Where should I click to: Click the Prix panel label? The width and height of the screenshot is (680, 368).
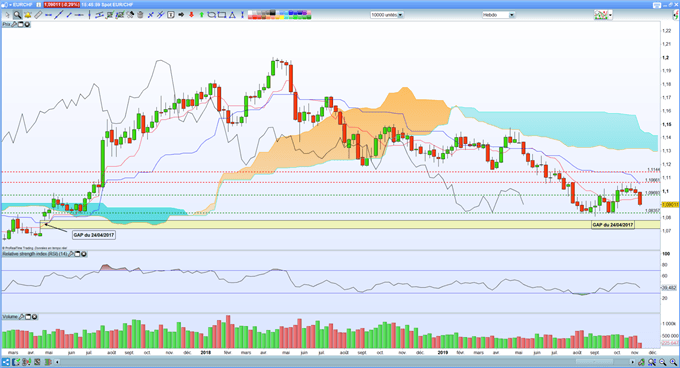click(x=7, y=24)
